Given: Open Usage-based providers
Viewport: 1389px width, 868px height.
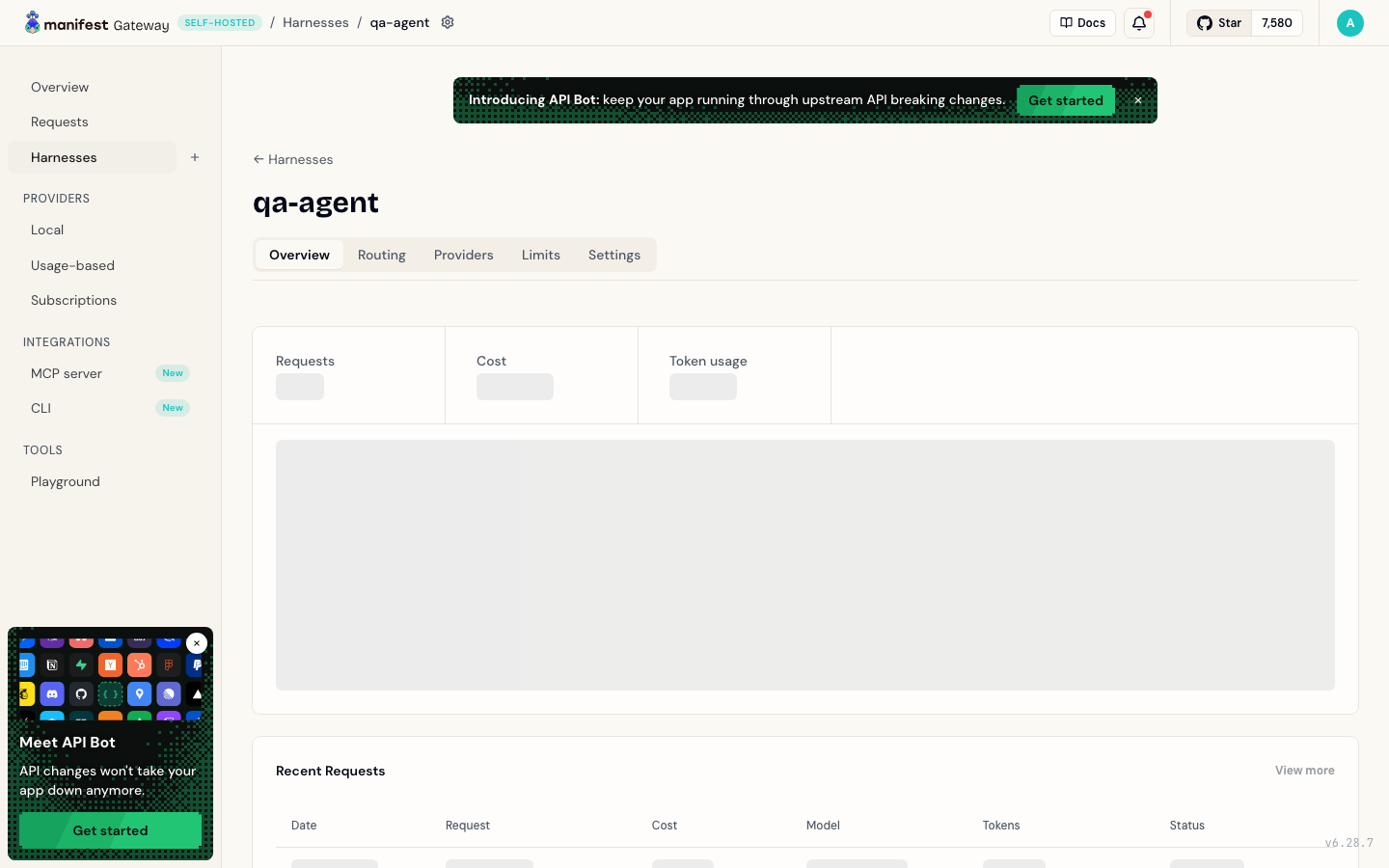Looking at the screenshot, I should point(109,265).
